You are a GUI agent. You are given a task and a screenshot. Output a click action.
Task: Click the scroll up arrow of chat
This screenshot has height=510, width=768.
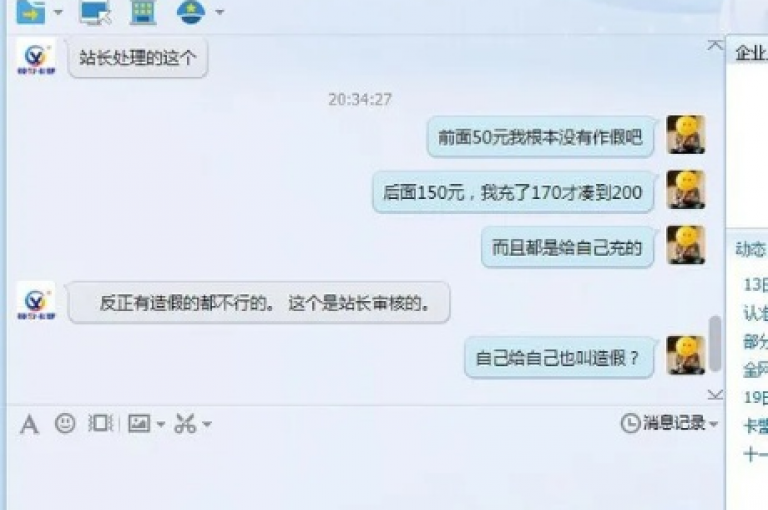[715, 46]
